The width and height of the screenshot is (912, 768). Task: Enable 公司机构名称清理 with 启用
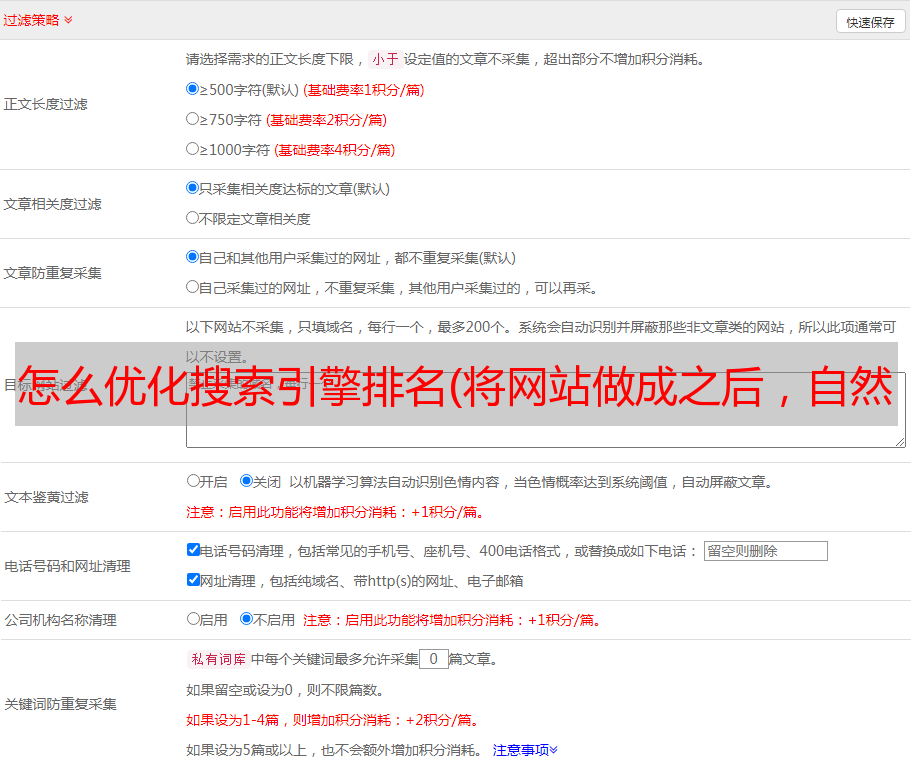click(x=194, y=619)
